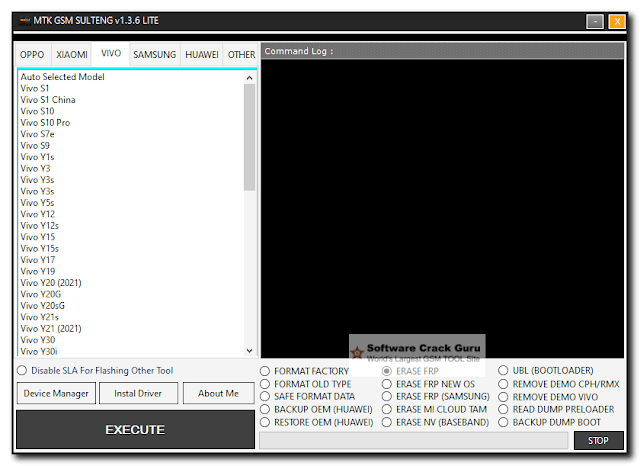The width and height of the screenshot is (640, 466).
Task: Switch to the XIAOMI tab
Action: (72, 55)
